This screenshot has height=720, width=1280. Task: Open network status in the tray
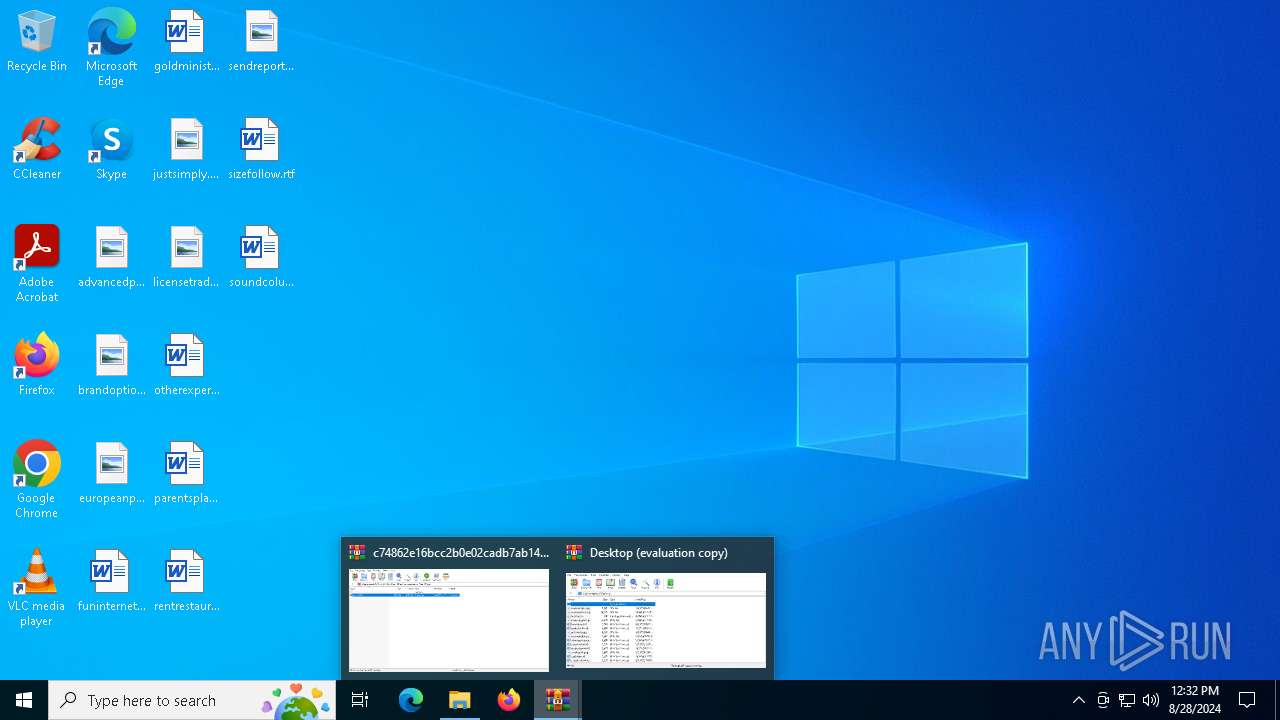(x=1127, y=700)
